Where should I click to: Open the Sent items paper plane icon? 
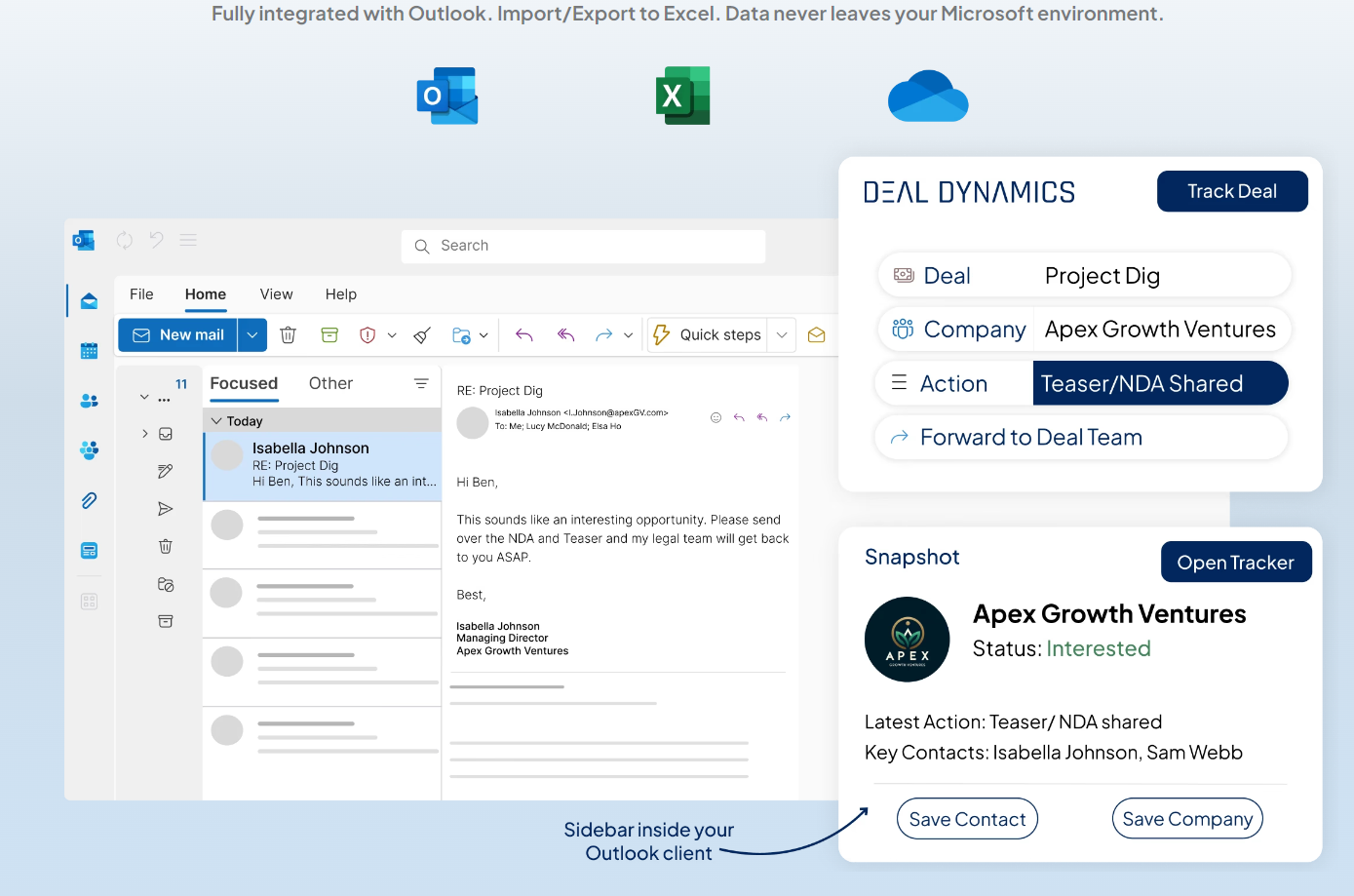pyautogui.click(x=166, y=509)
